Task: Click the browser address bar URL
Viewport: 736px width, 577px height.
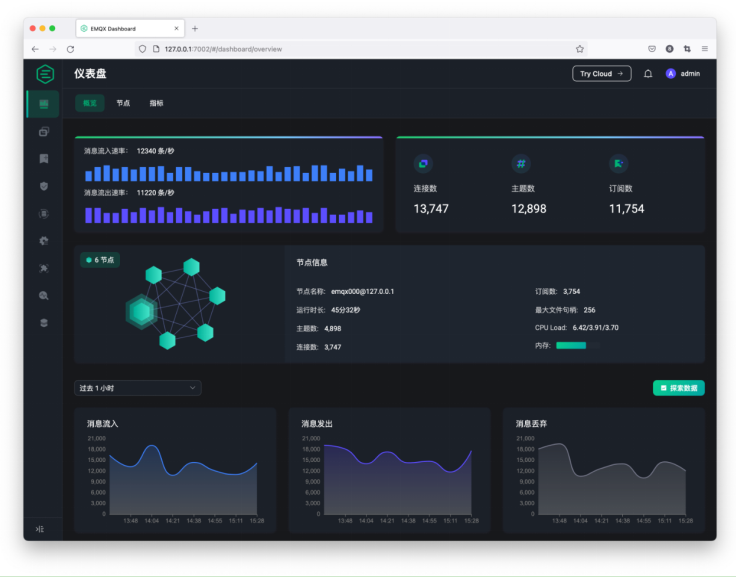Action: click(x=223, y=48)
